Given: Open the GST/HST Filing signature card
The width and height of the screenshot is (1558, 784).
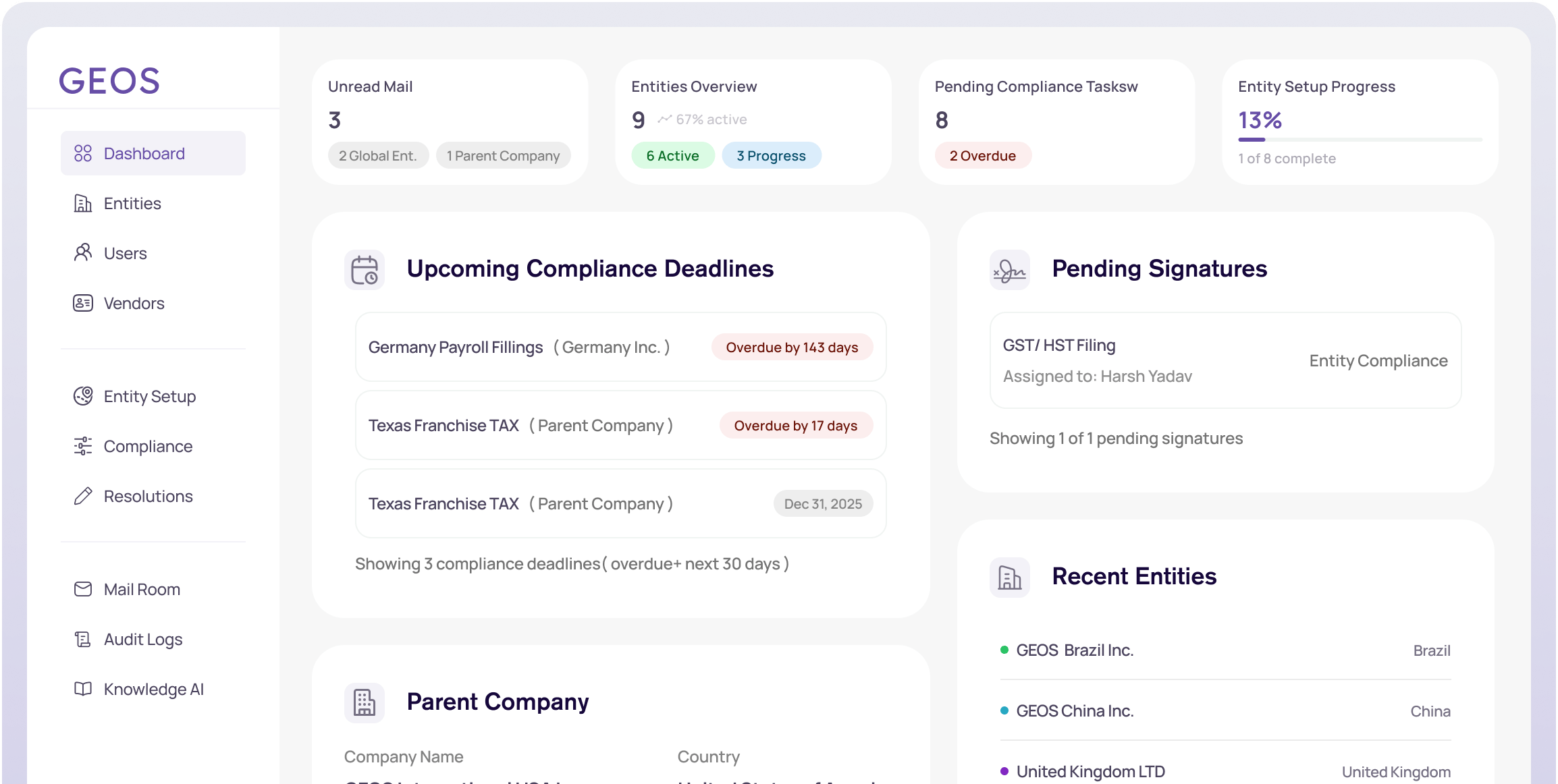Looking at the screenshot, I should 1225,360.
